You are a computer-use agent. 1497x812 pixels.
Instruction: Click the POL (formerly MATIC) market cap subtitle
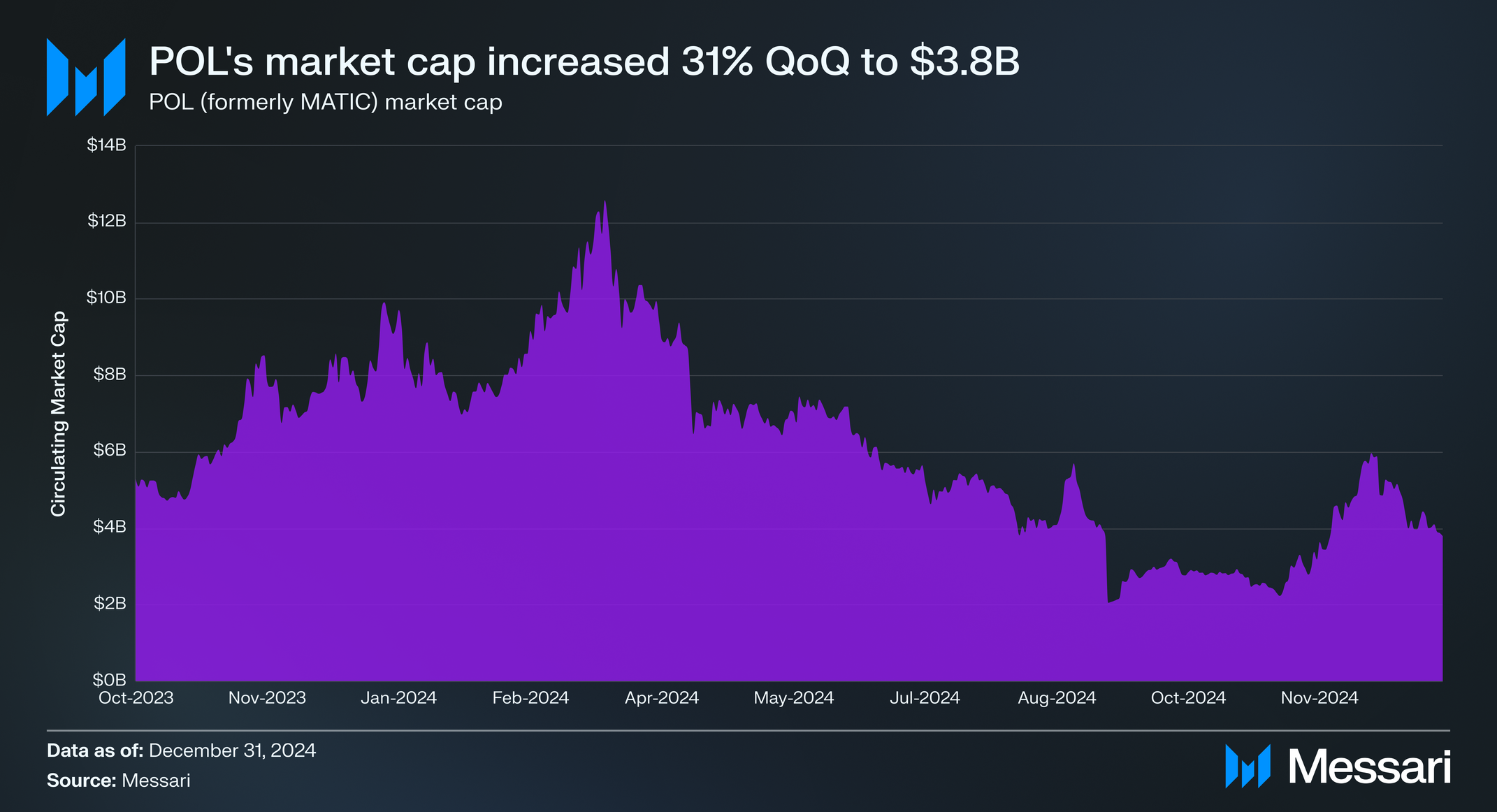click(x=325, y=102)
